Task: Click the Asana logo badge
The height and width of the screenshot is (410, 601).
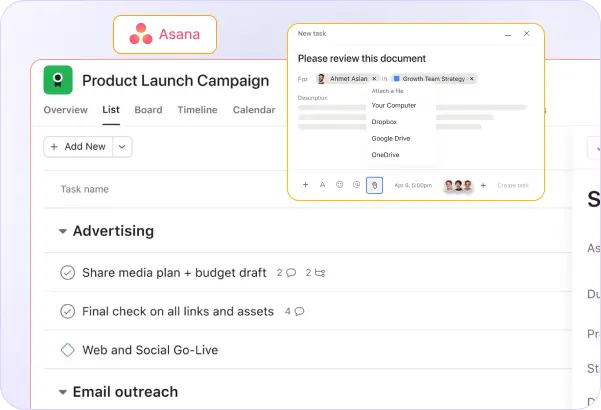Action: coord(165,34)
